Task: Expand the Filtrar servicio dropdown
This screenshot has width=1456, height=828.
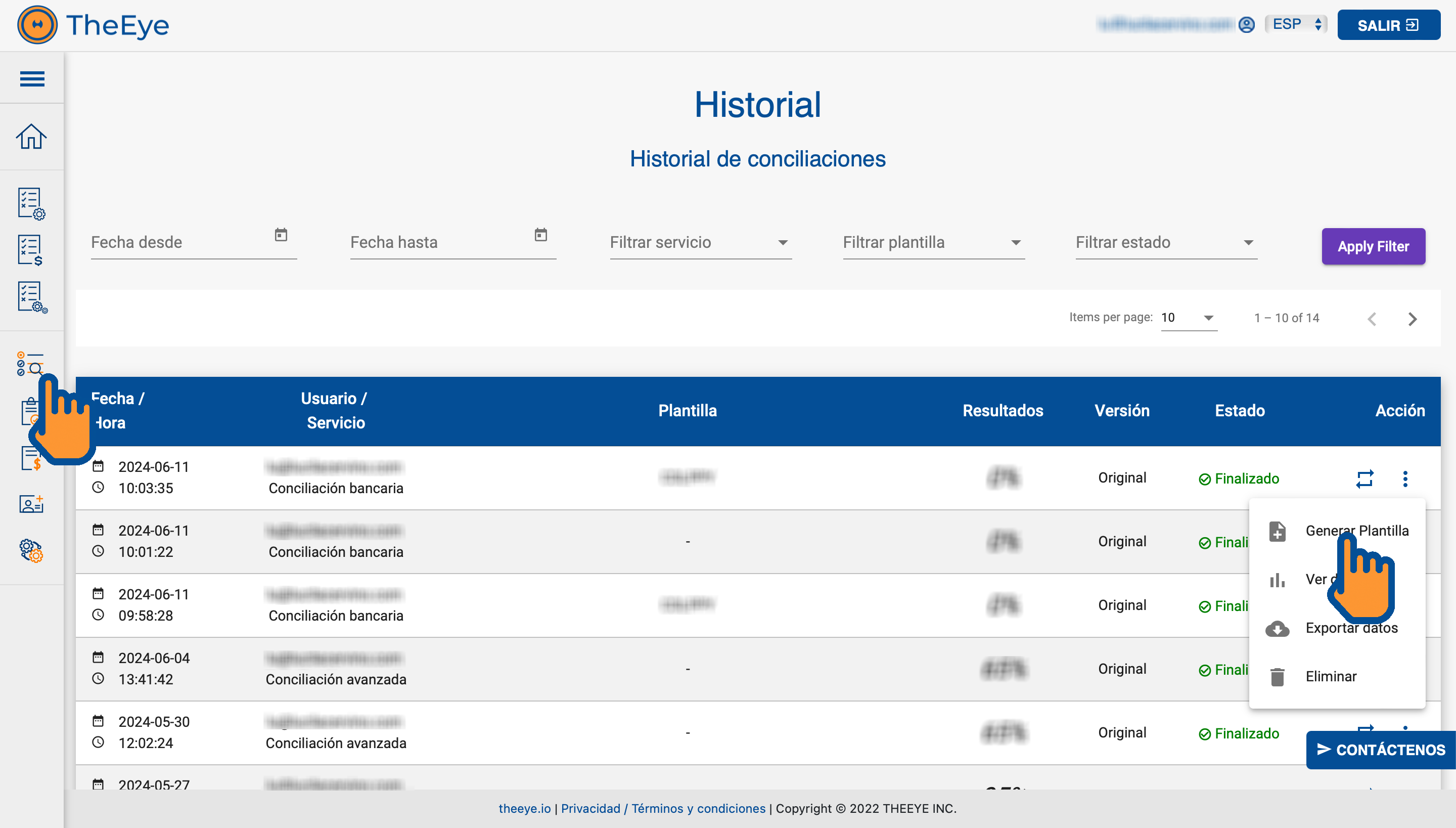Action: click(x=700, y=243)
